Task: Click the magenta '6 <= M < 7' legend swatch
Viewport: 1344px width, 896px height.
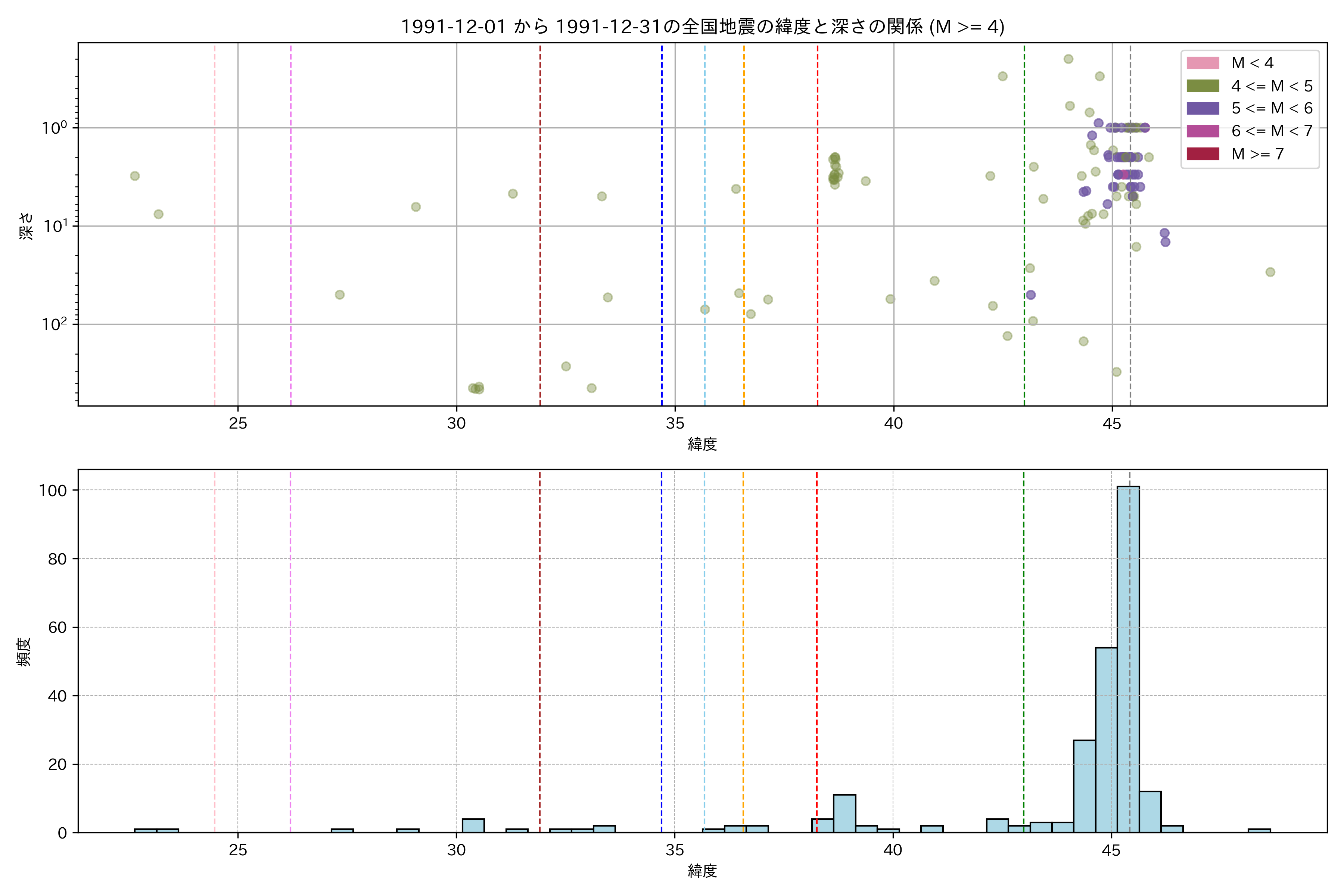Action: 1202,131
